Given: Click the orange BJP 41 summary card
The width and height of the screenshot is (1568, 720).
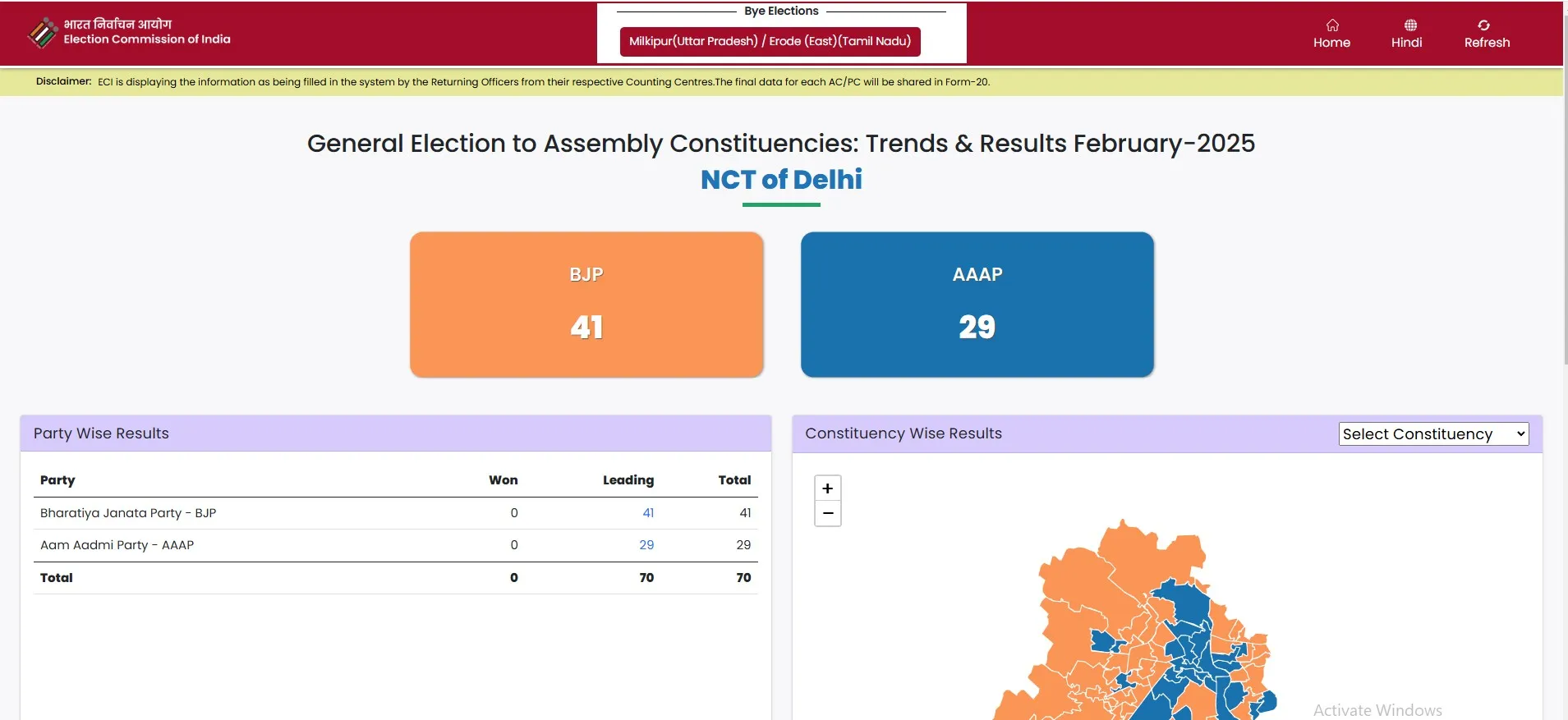Looking at the screenshot, I should pos(586,305).
